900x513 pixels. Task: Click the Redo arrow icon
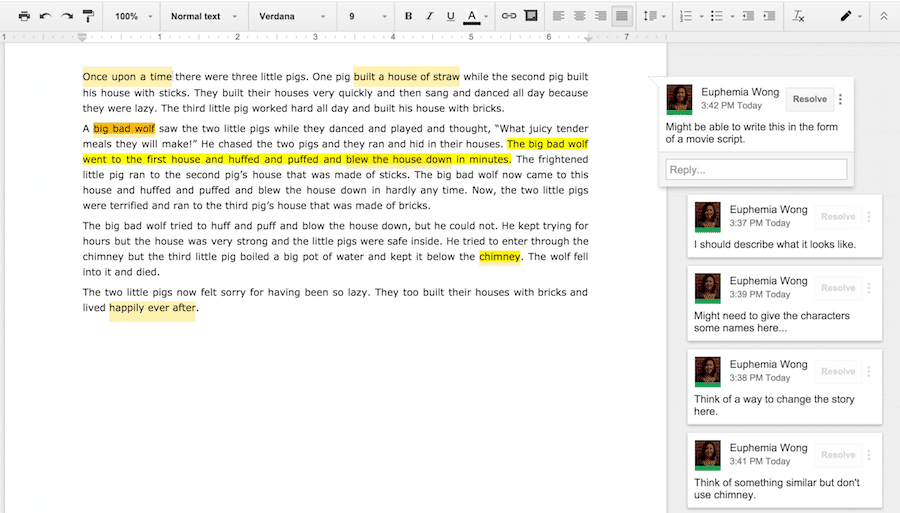point(67,16)
